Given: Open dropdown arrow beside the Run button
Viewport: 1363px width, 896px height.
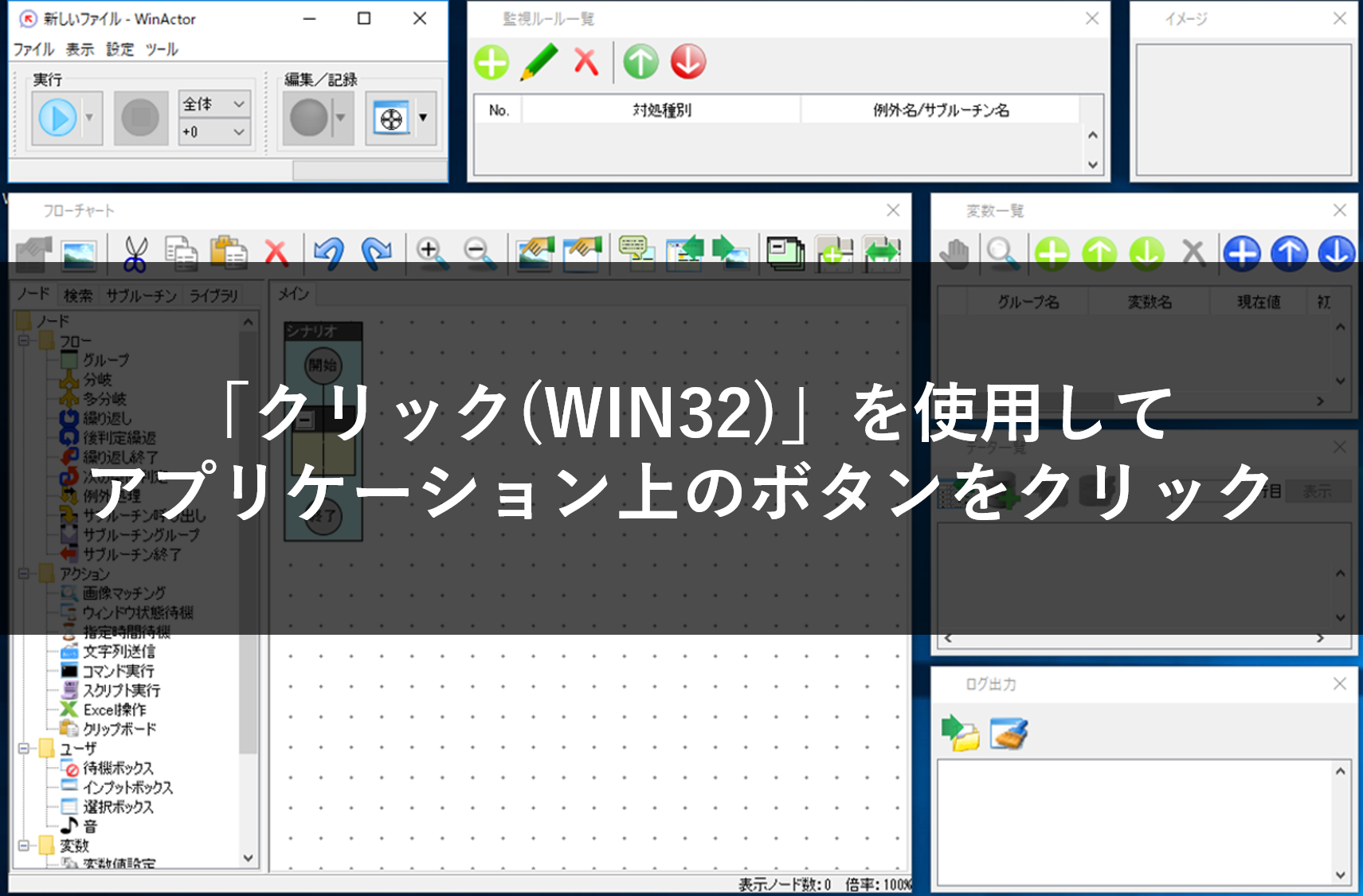Looking at the screenshot, I should [x=90, y=118].
